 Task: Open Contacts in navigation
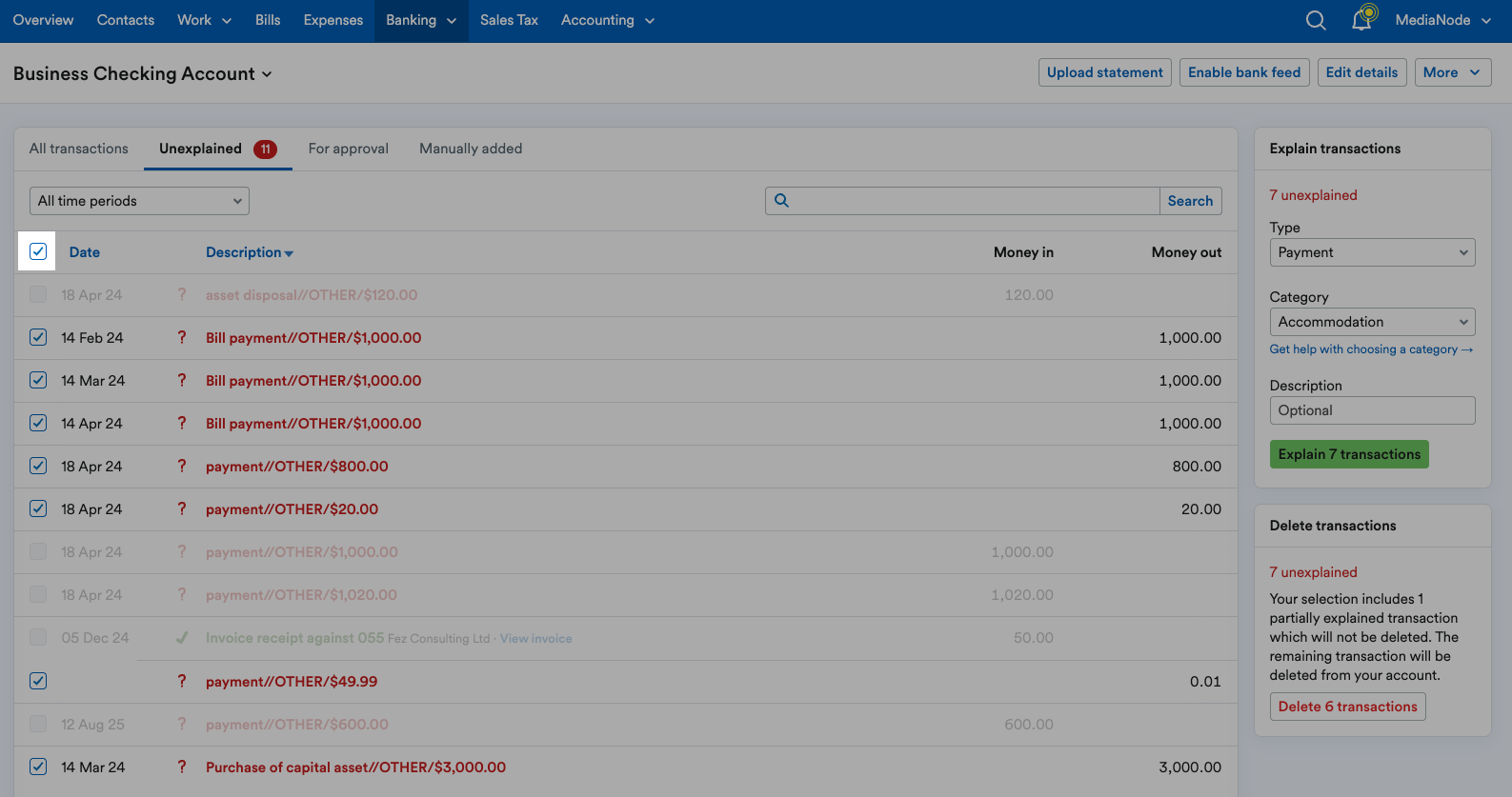(x=126, y=20)
